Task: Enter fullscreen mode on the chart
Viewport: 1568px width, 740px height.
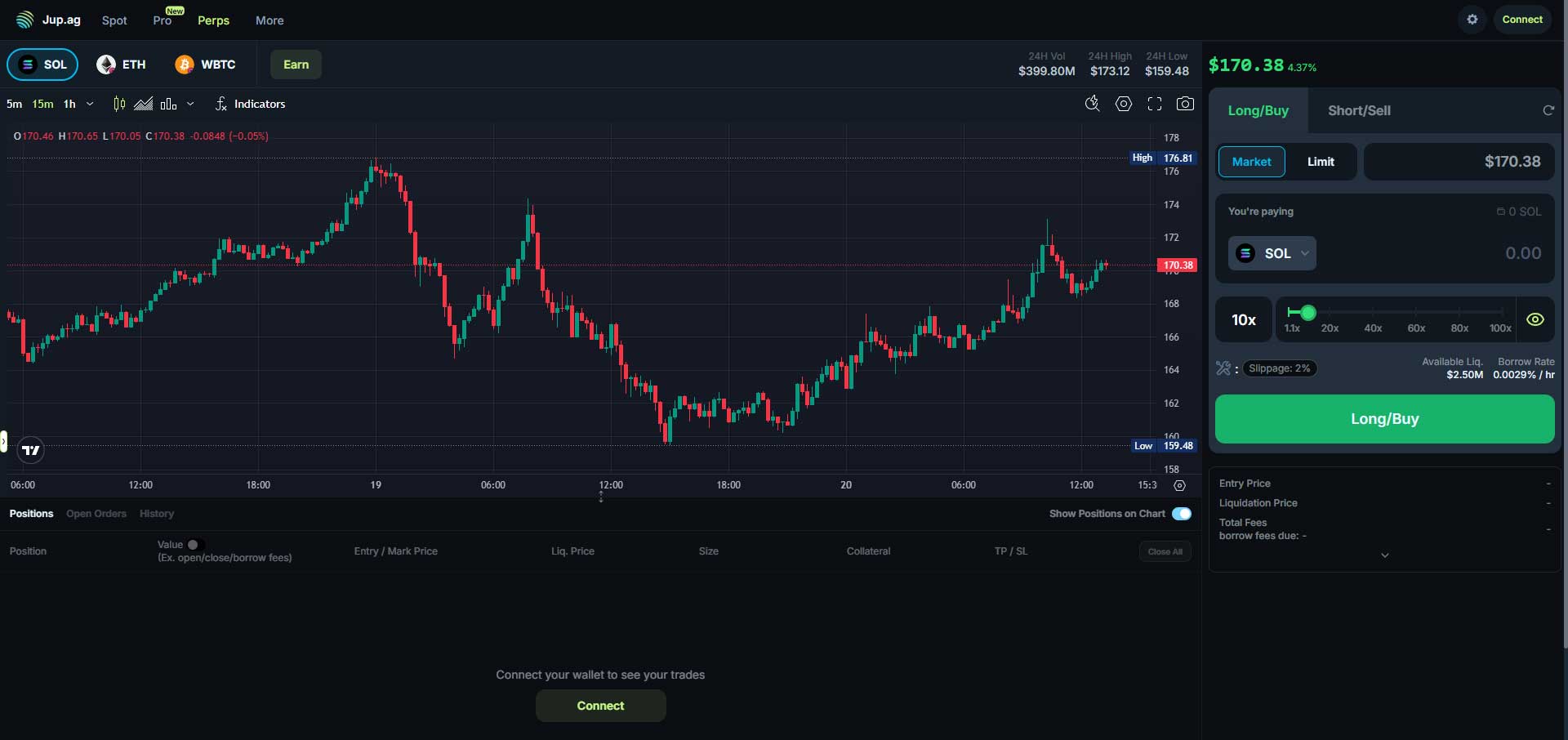Action: pos(1155,104)
